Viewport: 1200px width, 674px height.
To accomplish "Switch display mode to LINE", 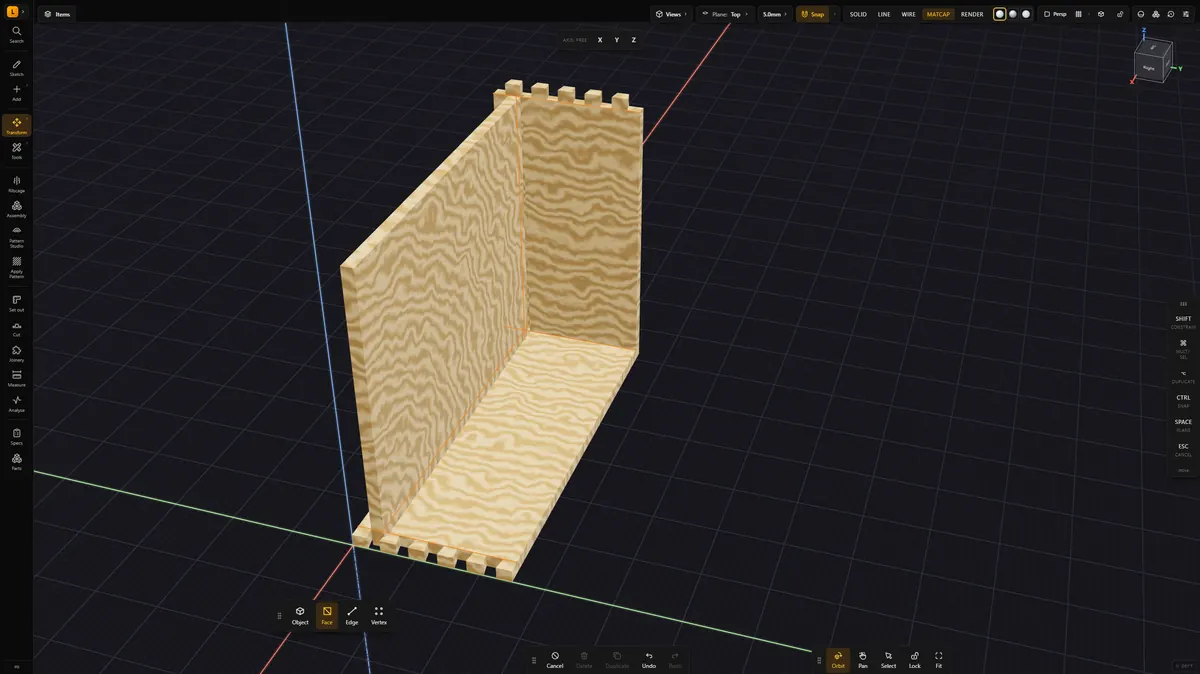I will (x=884, y=14).
